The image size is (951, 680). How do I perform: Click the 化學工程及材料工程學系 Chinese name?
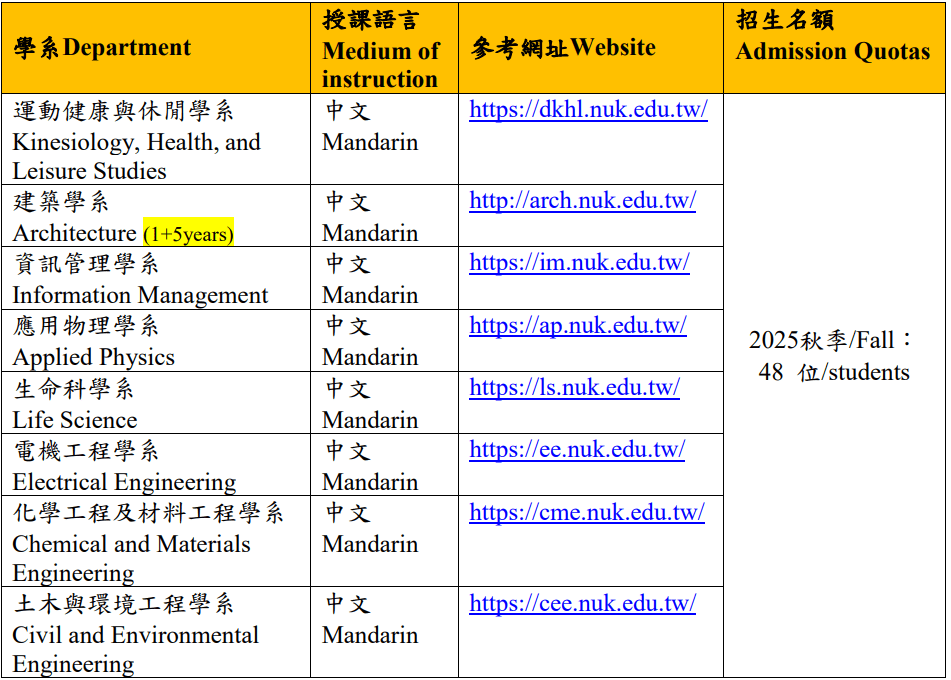[x=148, y=513]
